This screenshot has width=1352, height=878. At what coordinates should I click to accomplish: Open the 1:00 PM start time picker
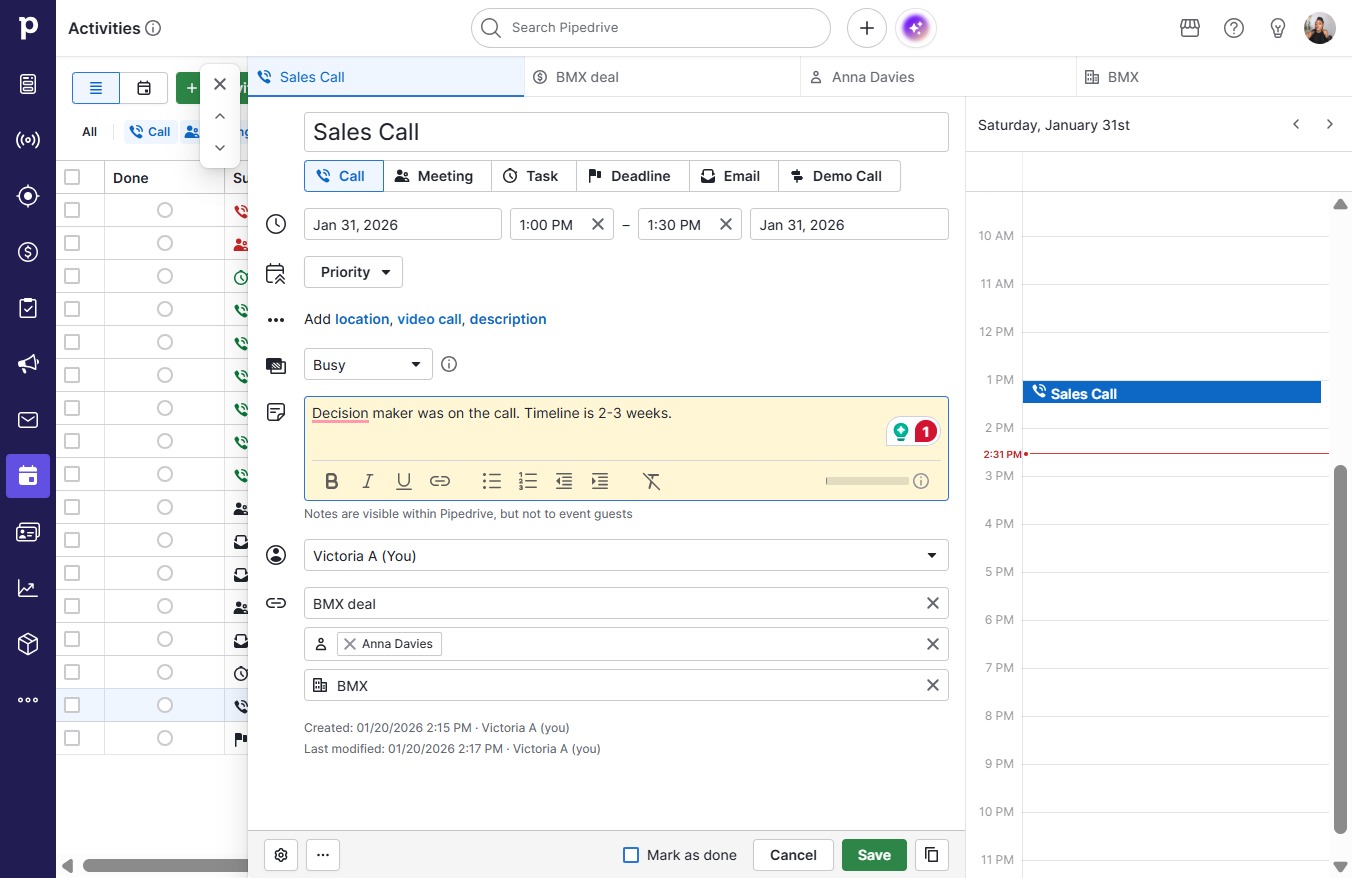coord(548,224)
